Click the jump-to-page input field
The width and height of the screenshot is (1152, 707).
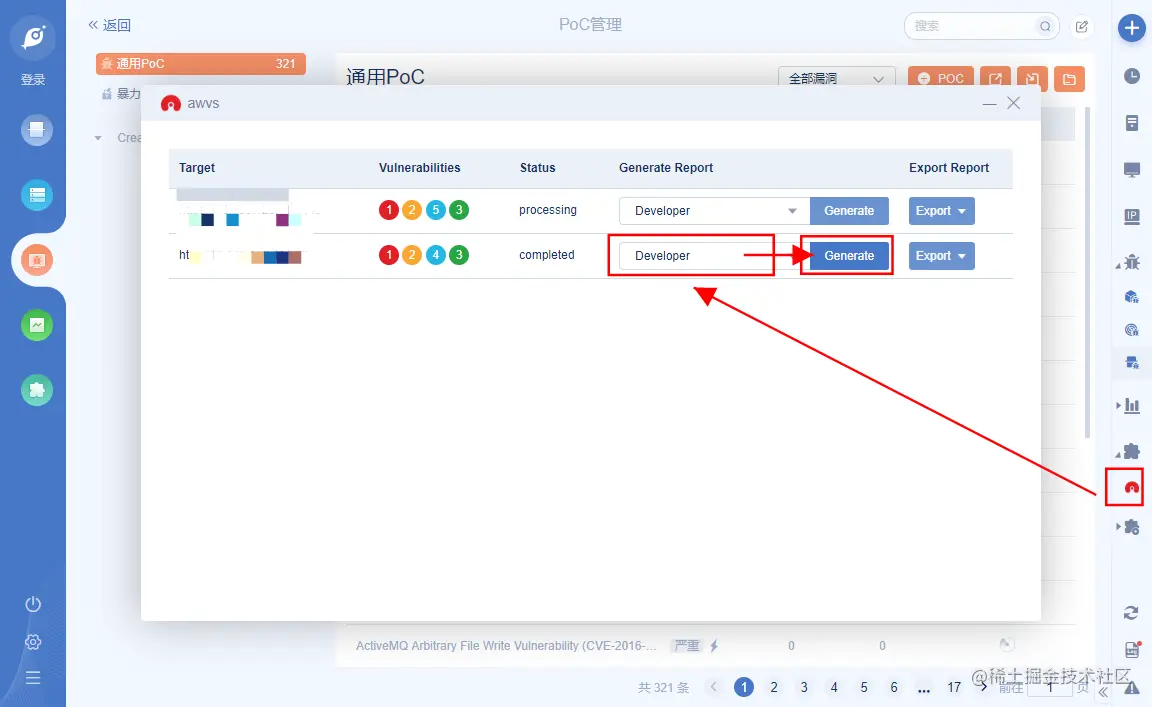(x=1051, y=687)
